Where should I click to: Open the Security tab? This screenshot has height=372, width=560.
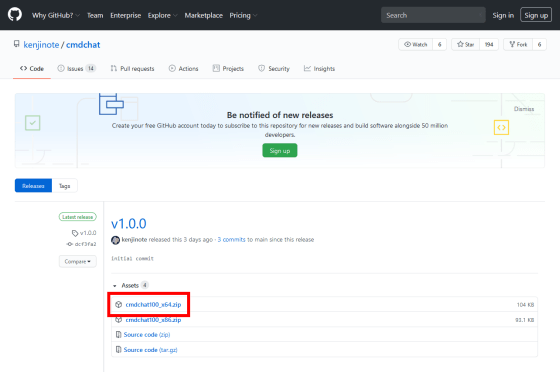pyautogui.click(x=274, y=69)
